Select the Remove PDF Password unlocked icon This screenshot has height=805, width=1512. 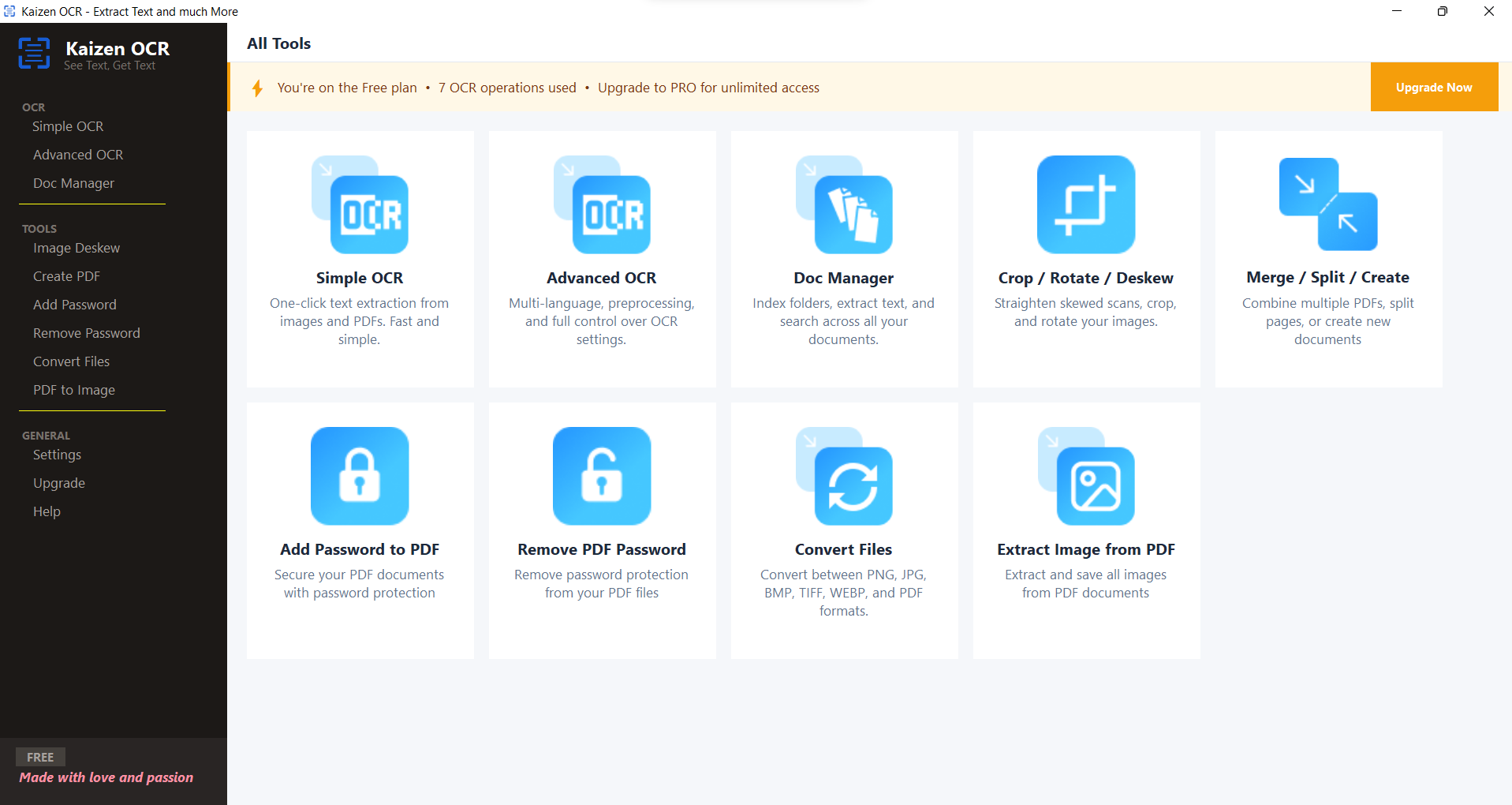[x=602, y=476]
